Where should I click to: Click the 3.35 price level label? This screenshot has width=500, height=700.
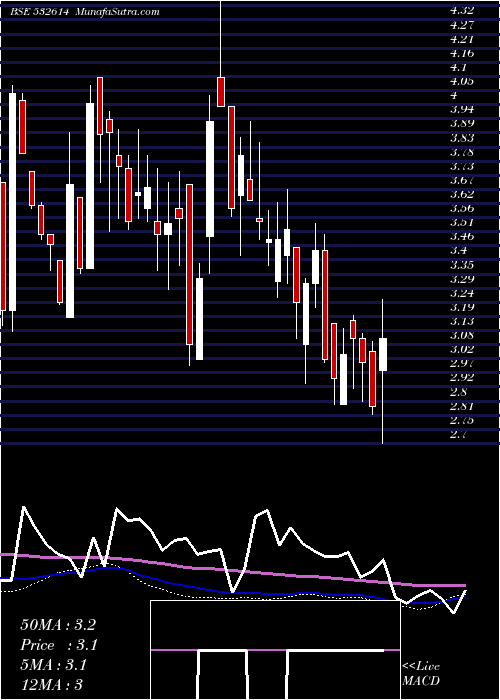coord(462,265)
